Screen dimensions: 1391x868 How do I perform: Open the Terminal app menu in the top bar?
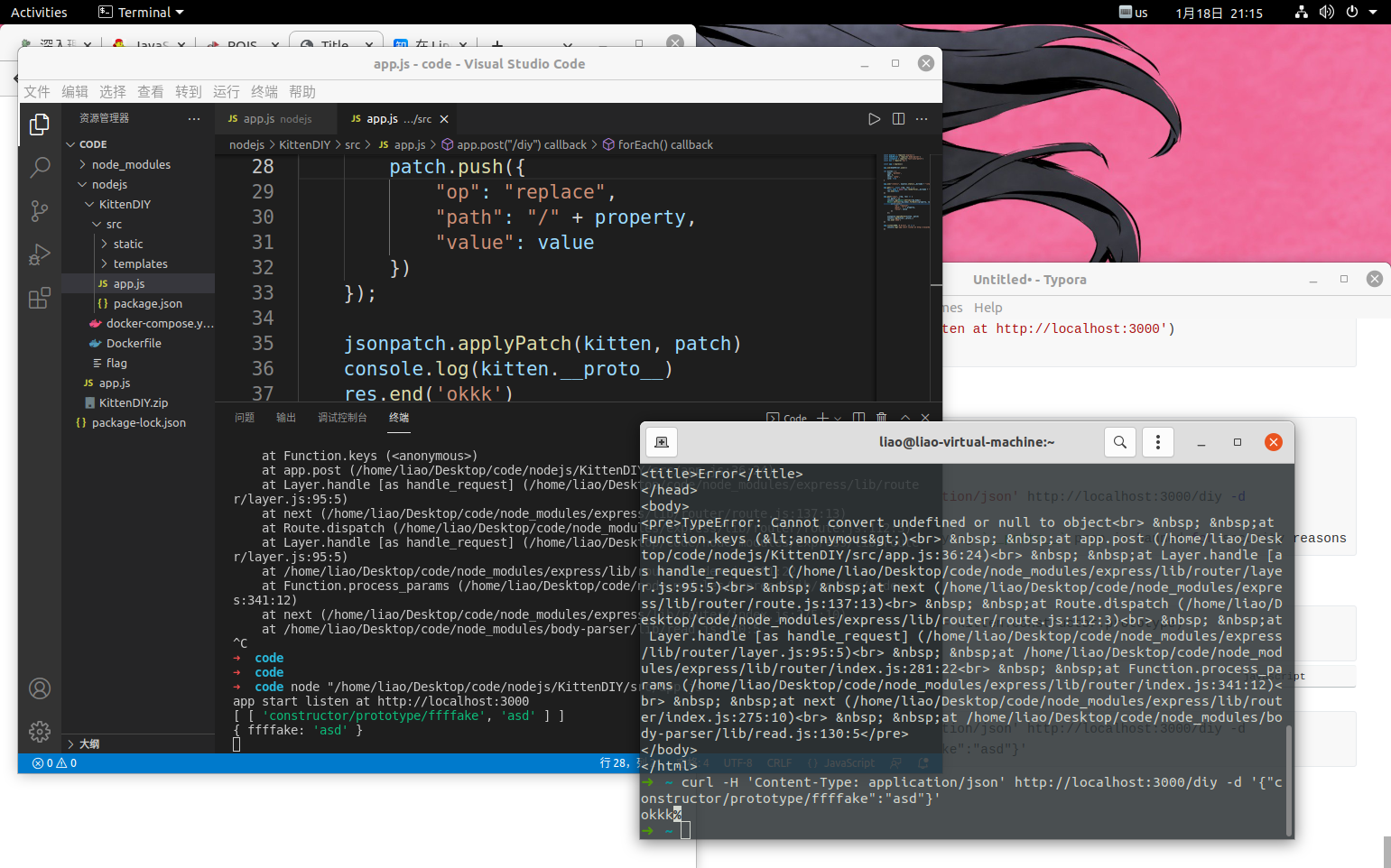point(141,13)
